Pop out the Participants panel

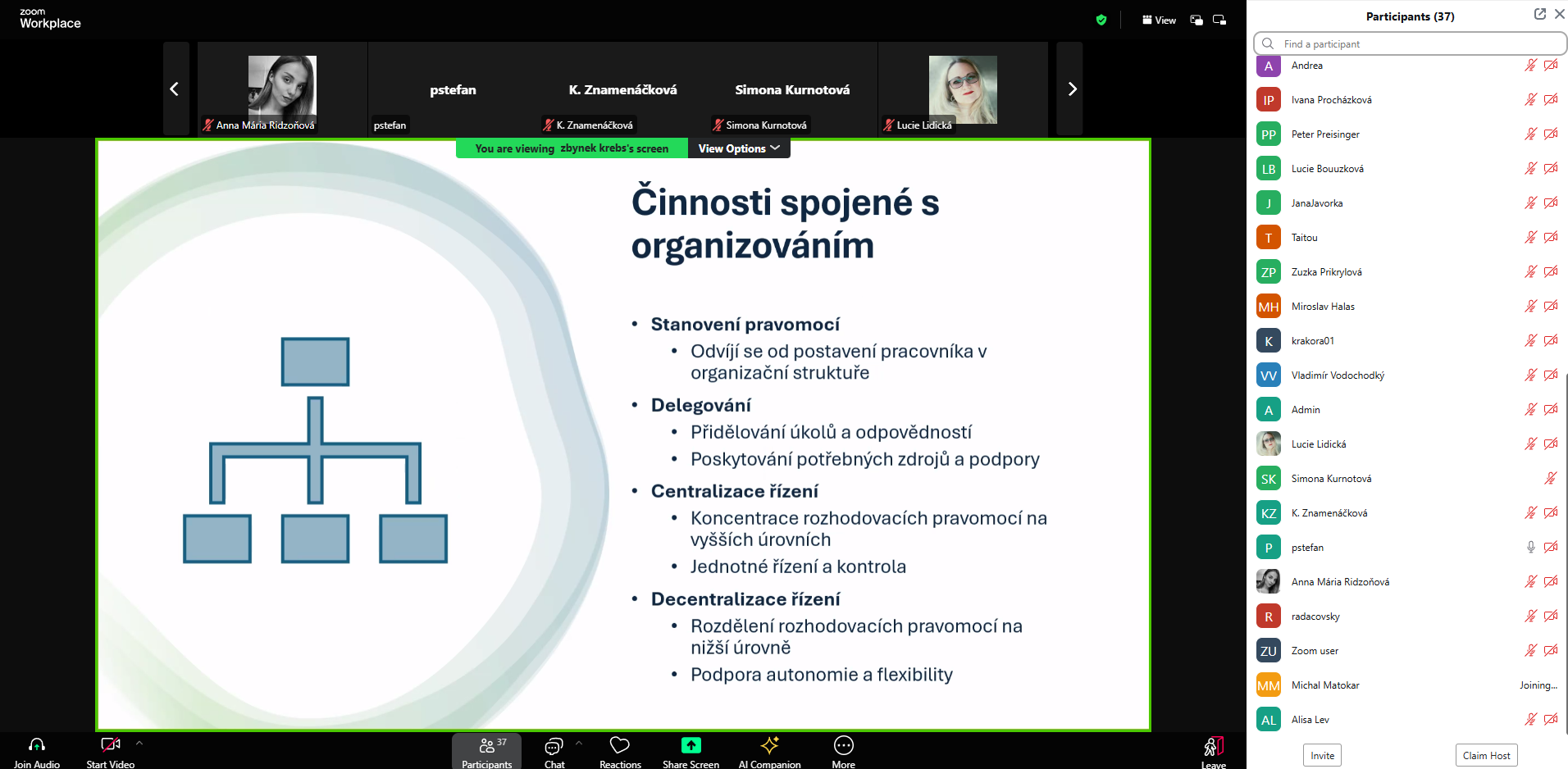coord(1539,14)
